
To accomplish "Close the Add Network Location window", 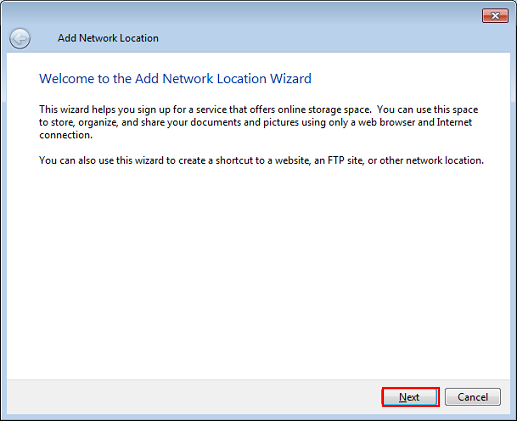I will (x=495, y=16).
